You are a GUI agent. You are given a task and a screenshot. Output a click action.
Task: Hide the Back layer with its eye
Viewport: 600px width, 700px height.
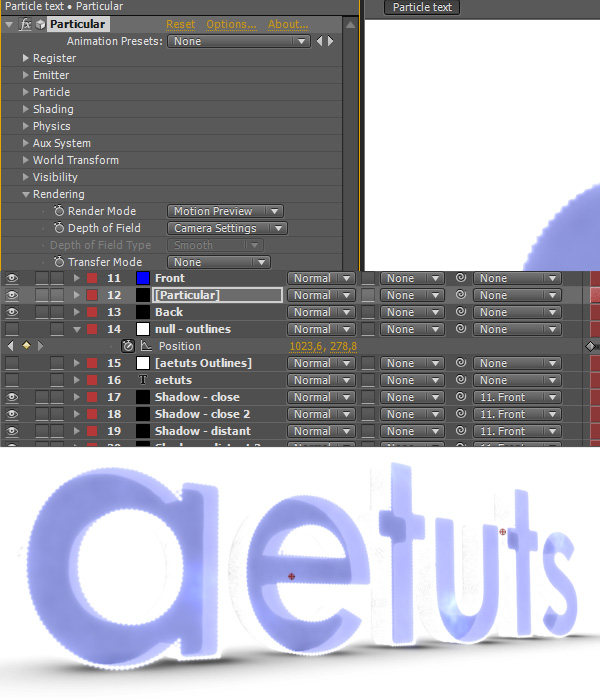pyautogui.click(x=12, y=312)
